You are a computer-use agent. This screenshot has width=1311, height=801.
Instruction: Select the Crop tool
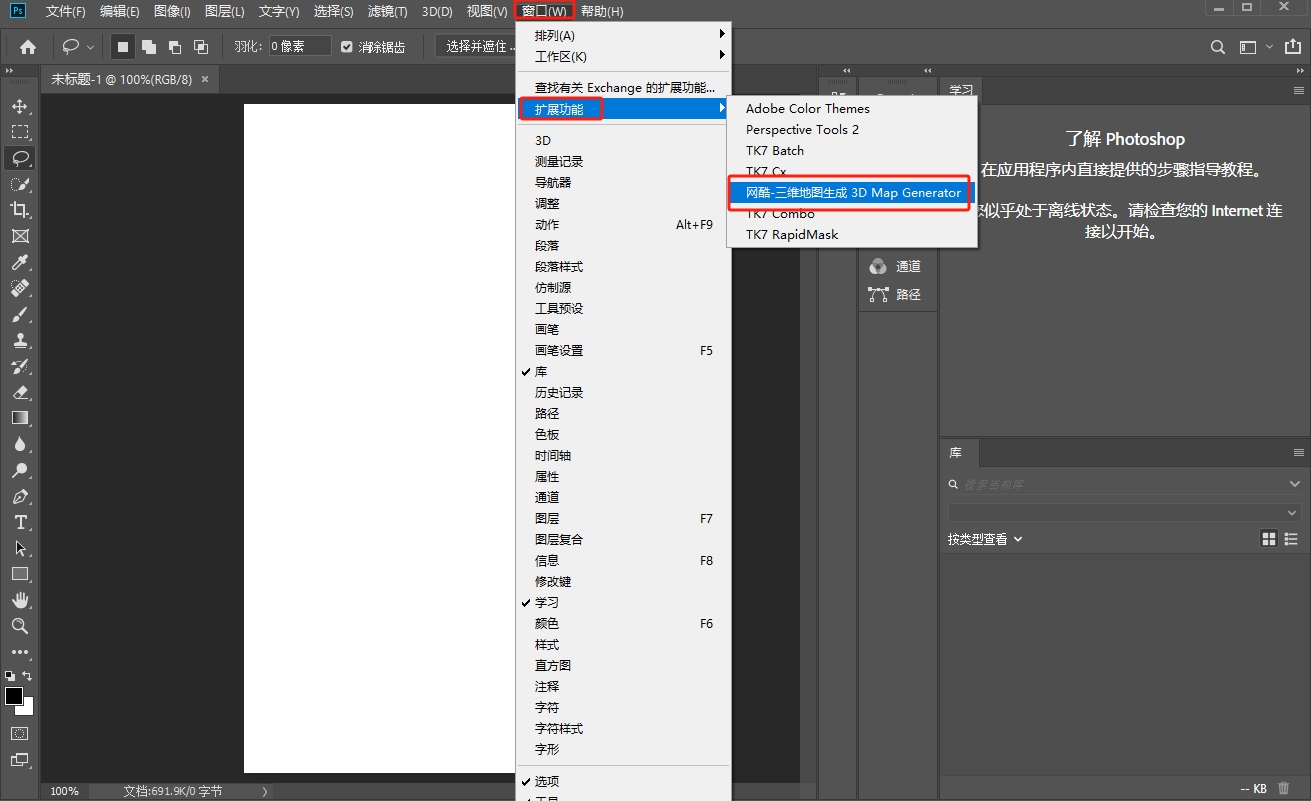(x=20, y=210)
